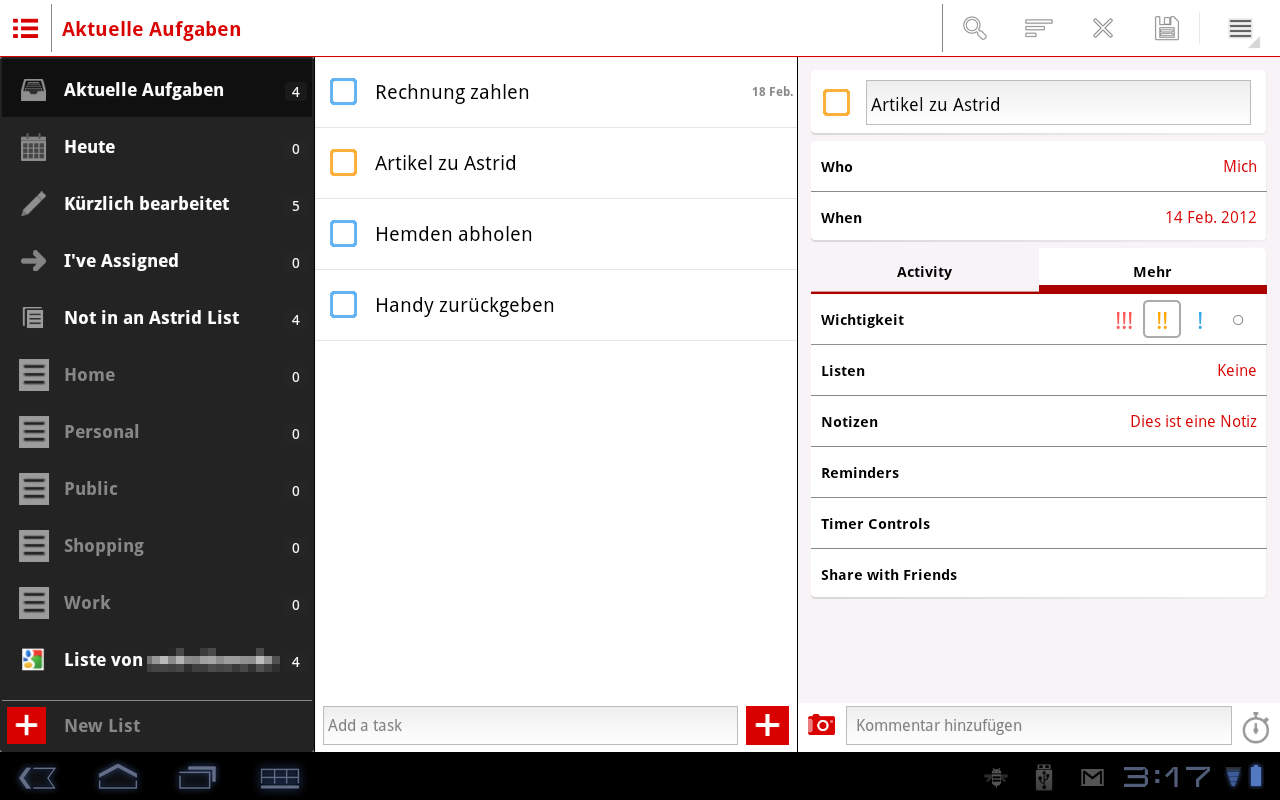
Task: Switch to the Mehr tab
Action: [x=1152, y=271]
